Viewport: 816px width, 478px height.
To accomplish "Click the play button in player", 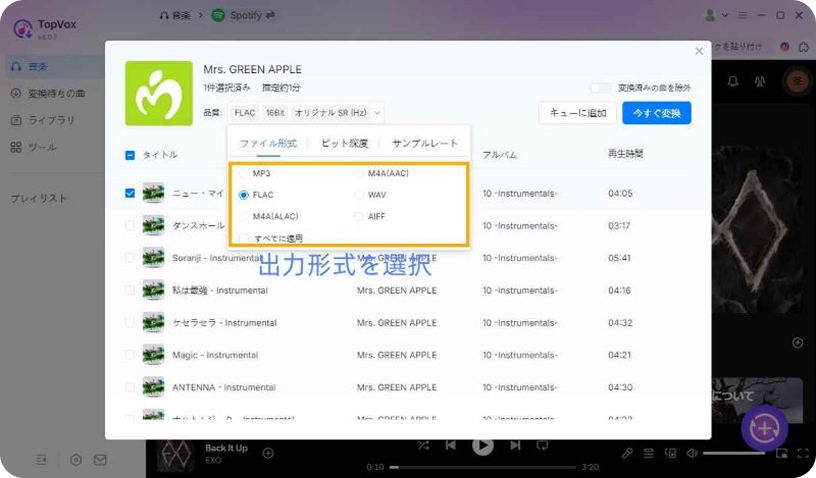I will (482, 445).
